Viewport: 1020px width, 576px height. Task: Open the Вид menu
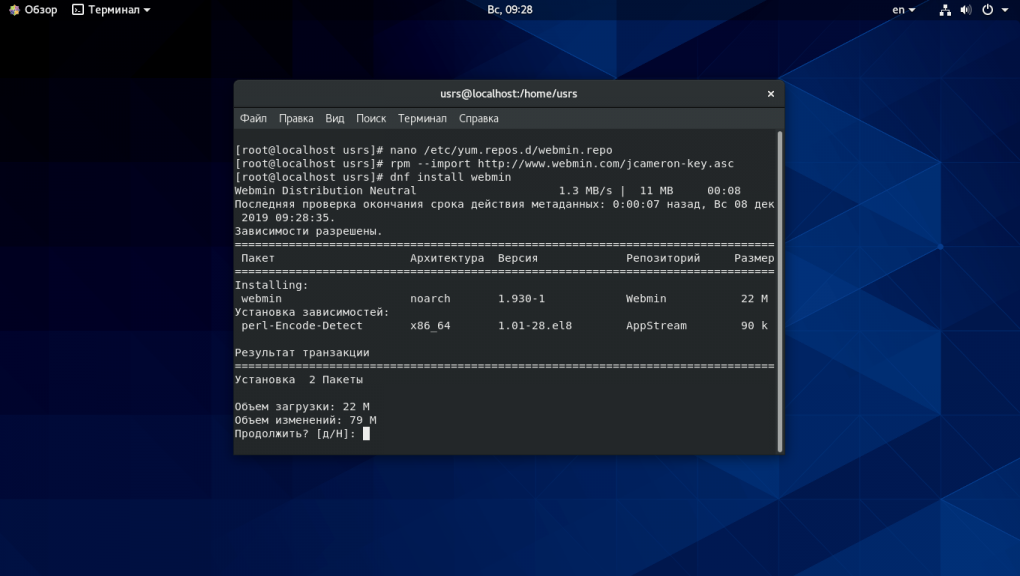(x=334, y=118)
